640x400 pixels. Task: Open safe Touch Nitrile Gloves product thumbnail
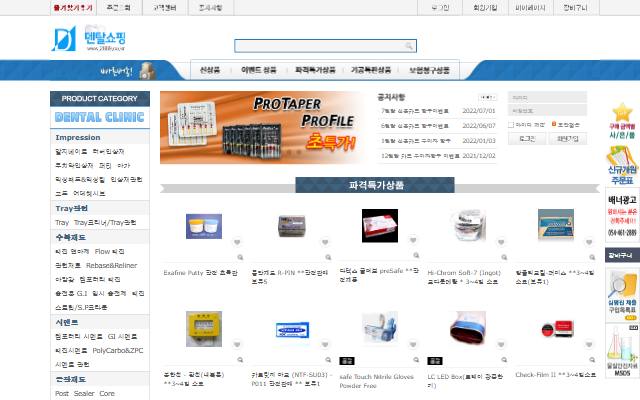coord(380,327)
